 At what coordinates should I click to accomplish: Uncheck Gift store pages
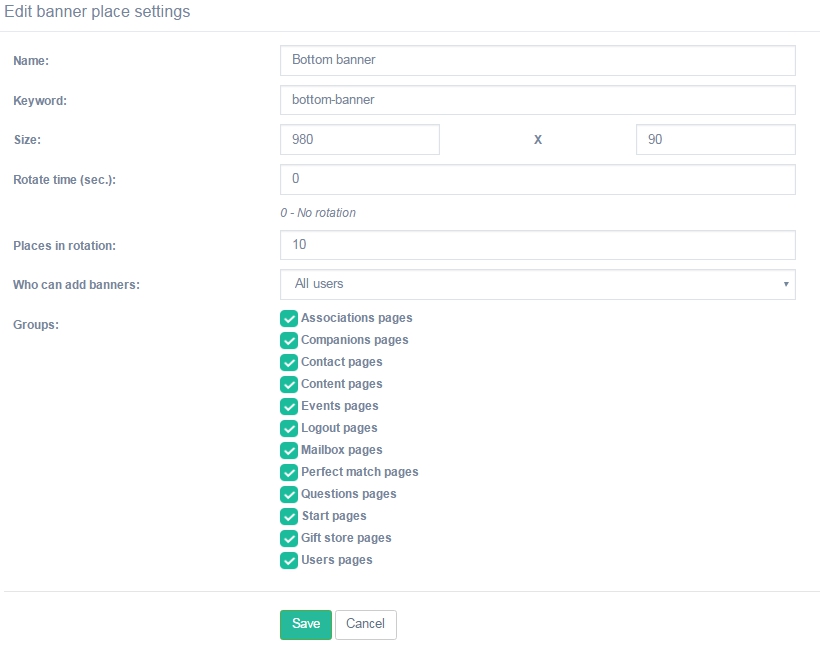[x=289, y=538]
